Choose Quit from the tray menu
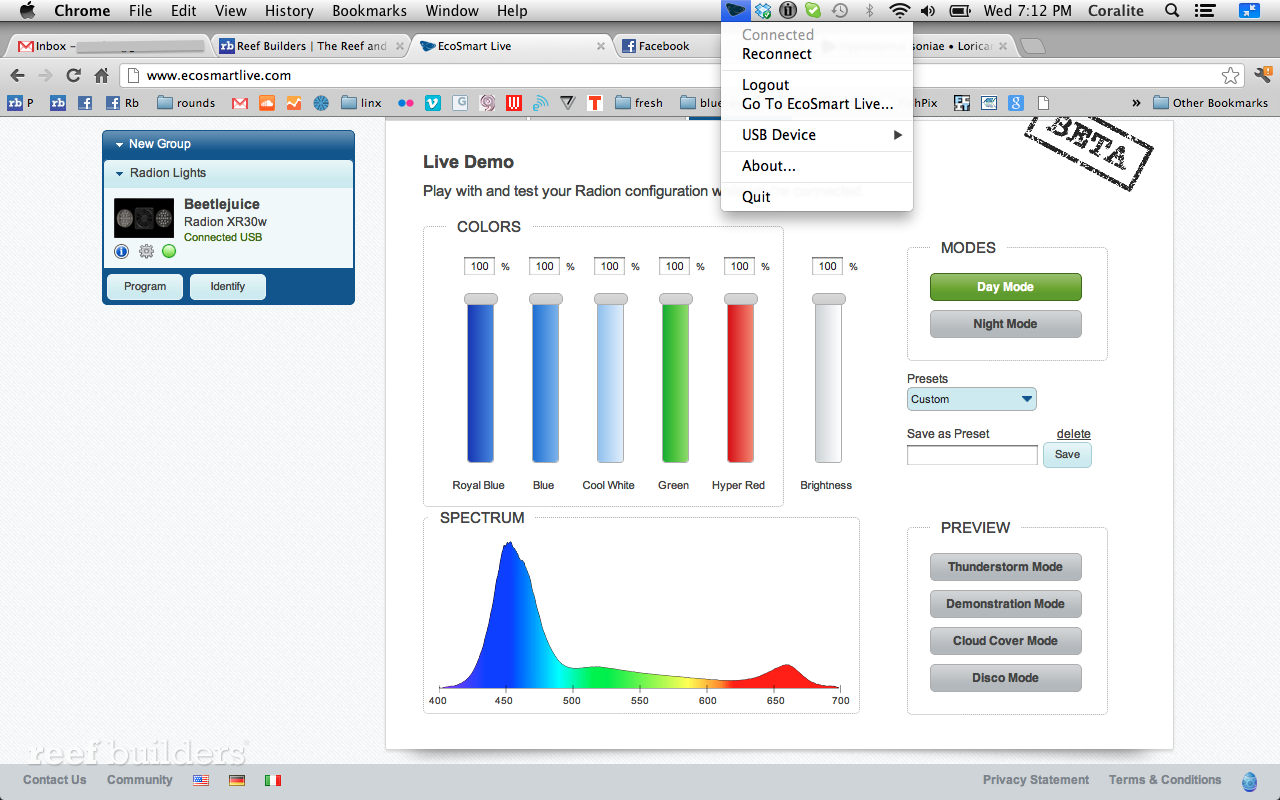1280x800 pixels. tap(817, 197)
